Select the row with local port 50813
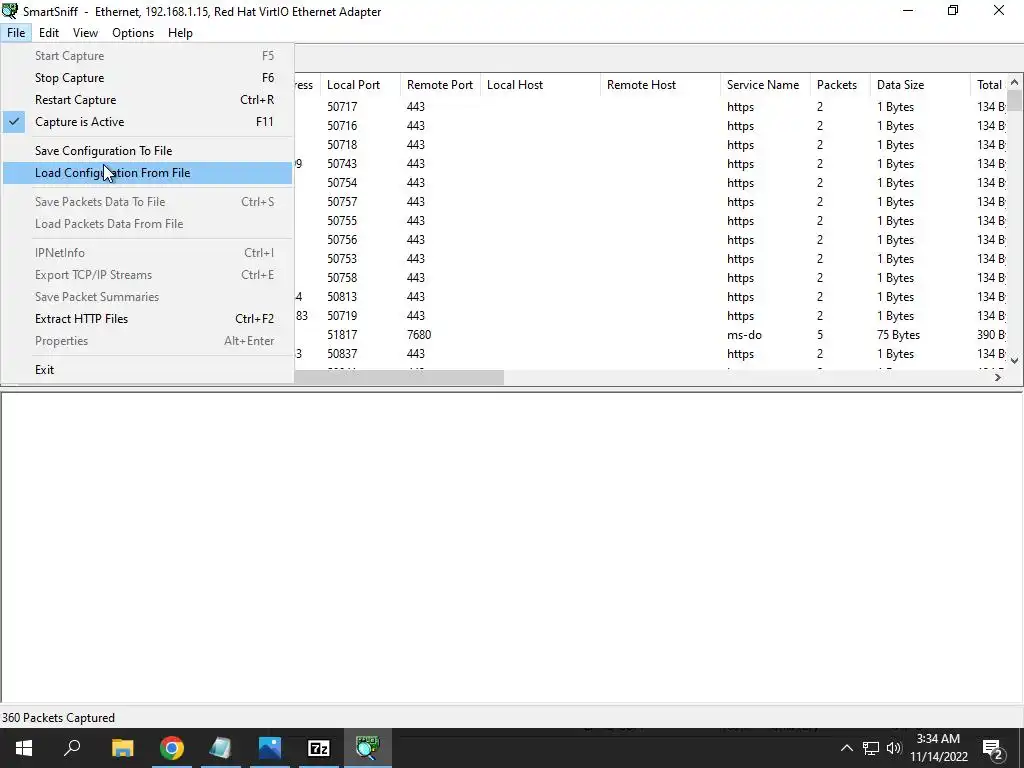This screenshot has height=768, width=1024. point(650,297)
